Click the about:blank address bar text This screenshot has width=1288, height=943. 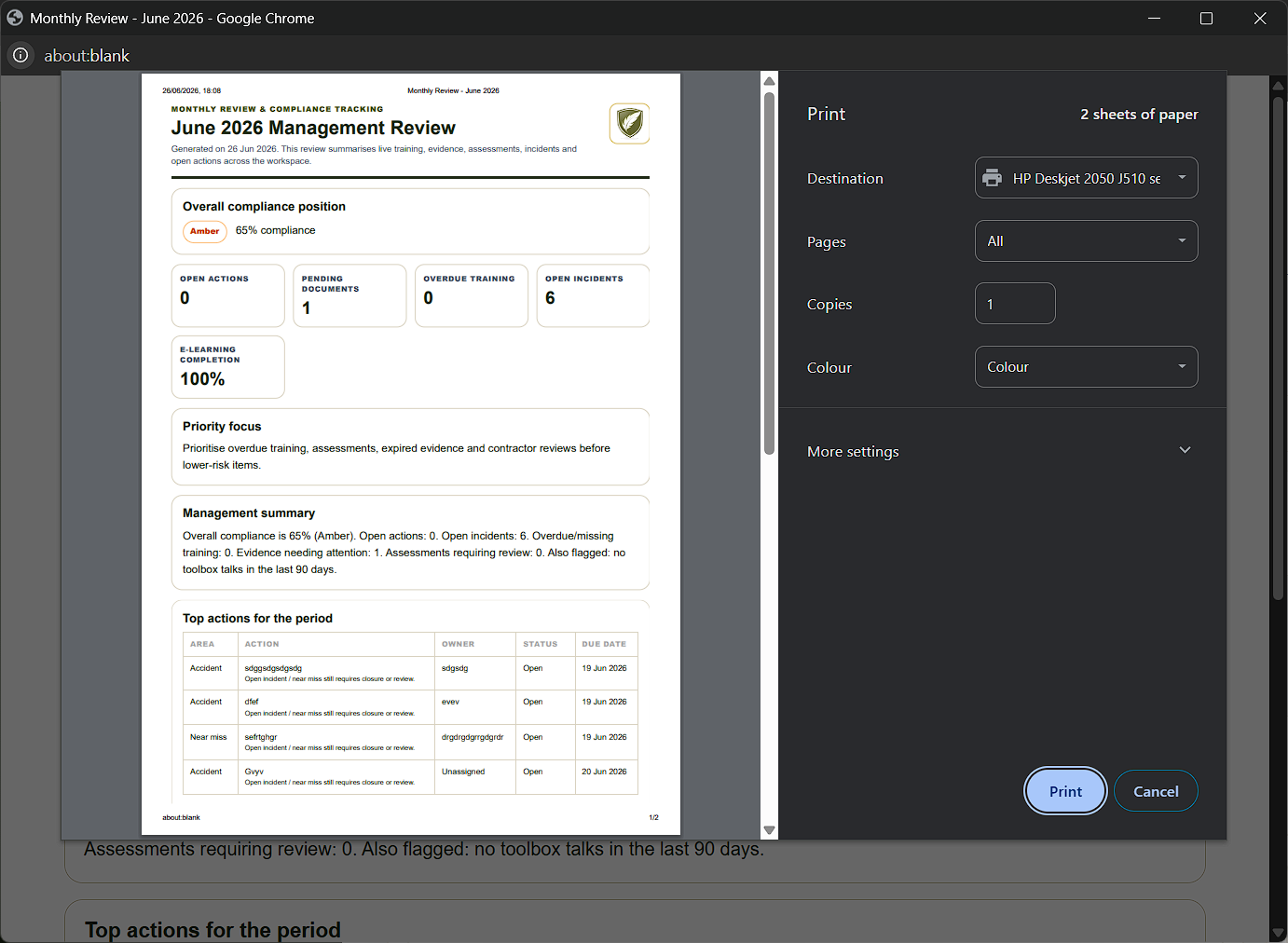pos(87,56)
